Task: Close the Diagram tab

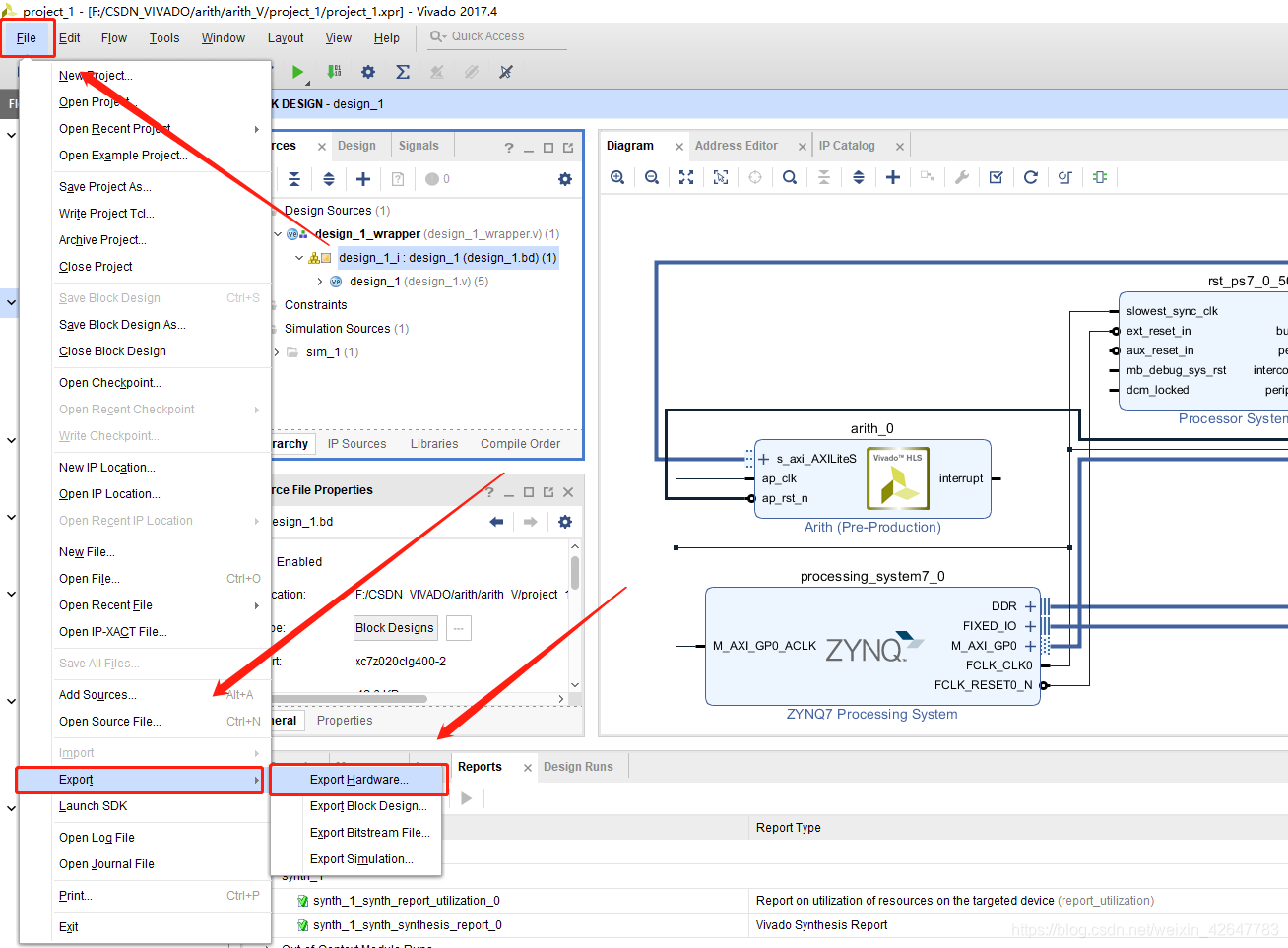Action: point(679,147)
